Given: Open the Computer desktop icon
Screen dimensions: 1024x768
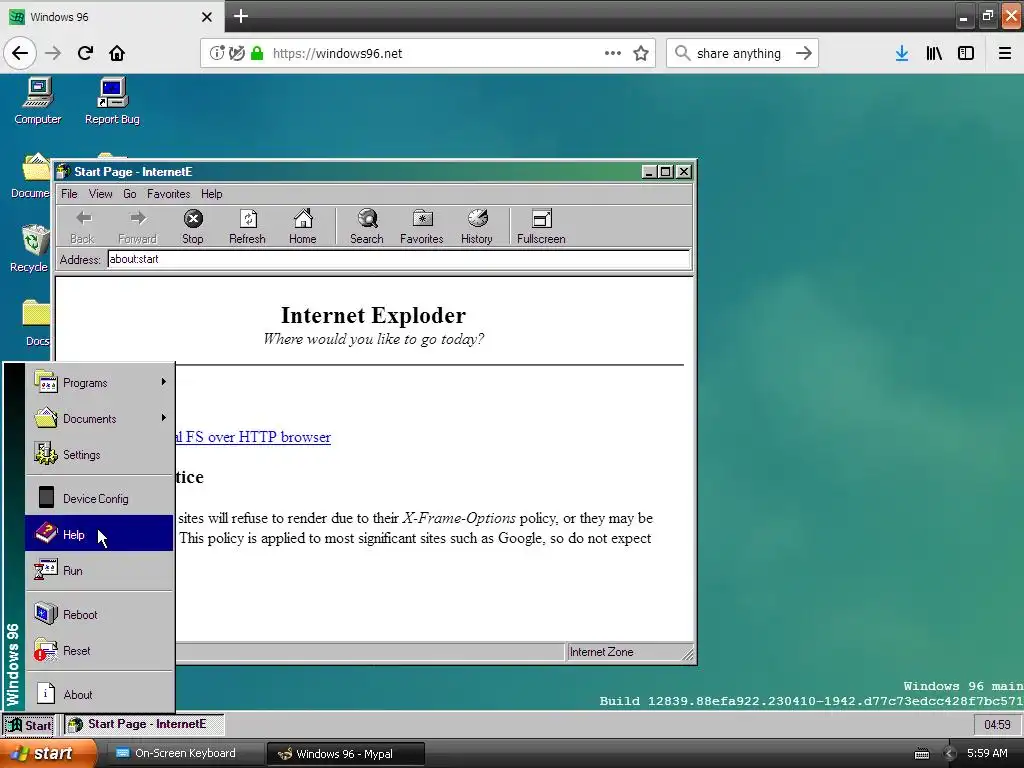Looking at the screenshot, I should click(38, 101).
